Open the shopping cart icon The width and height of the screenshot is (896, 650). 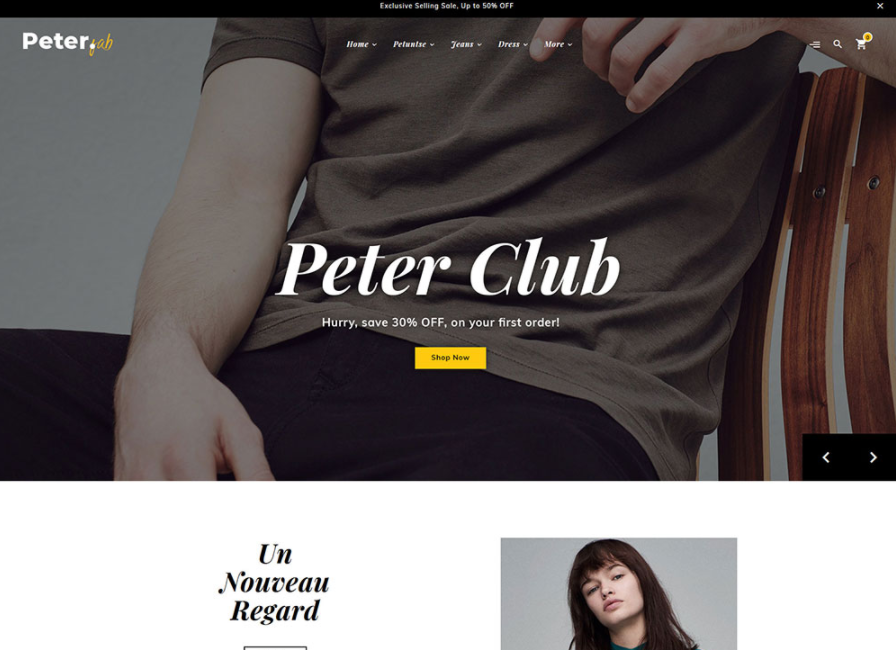point(861,45)
